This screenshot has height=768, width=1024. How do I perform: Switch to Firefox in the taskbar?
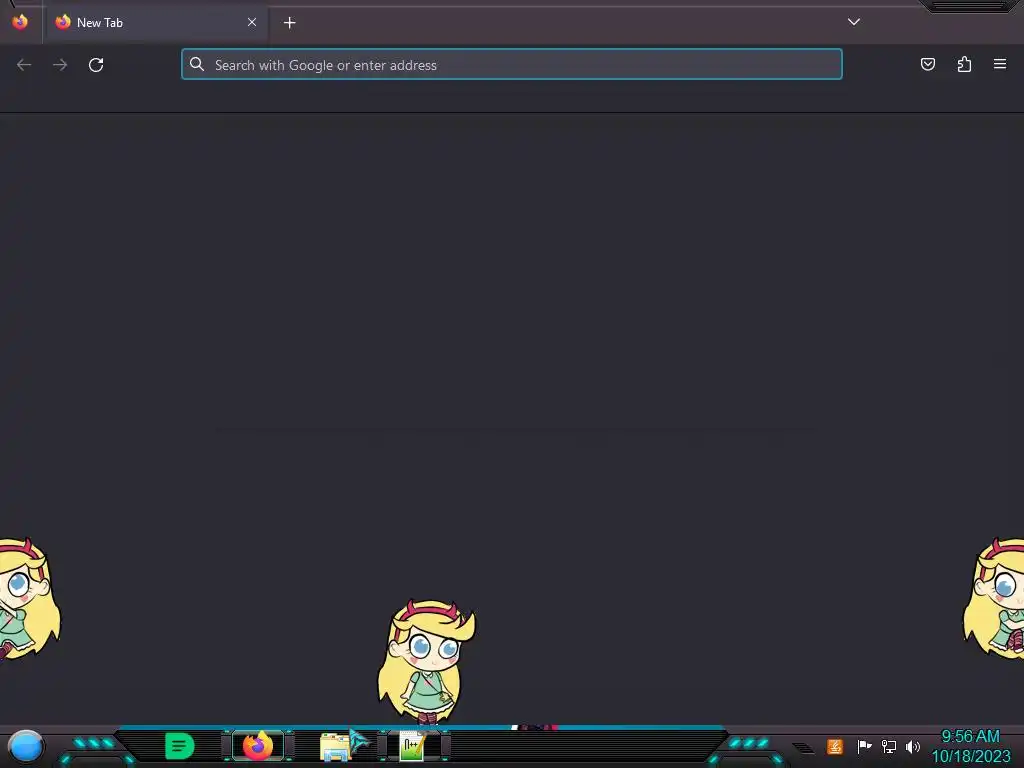point(257,746)
